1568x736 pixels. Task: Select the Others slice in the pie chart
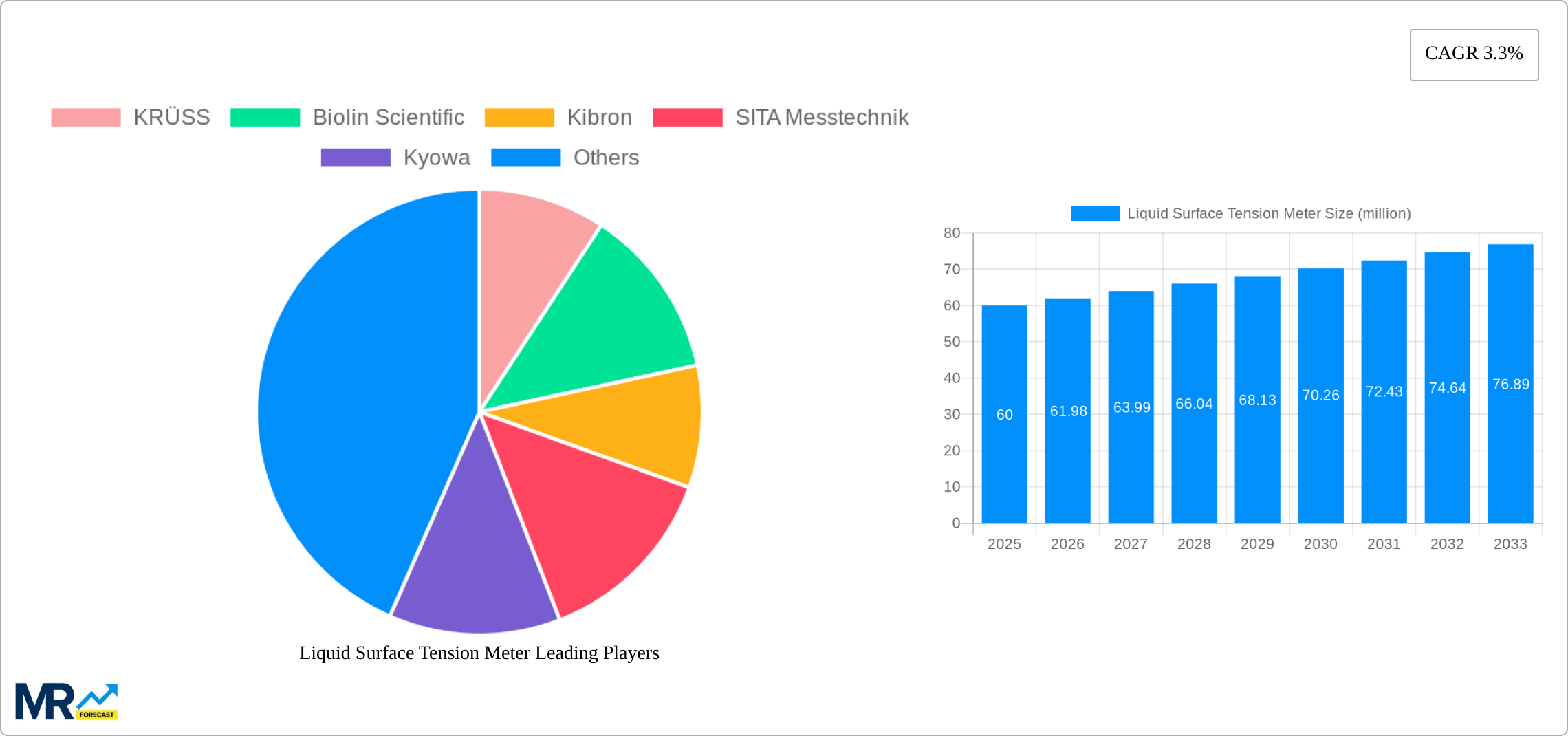click(x=358, y=385)
